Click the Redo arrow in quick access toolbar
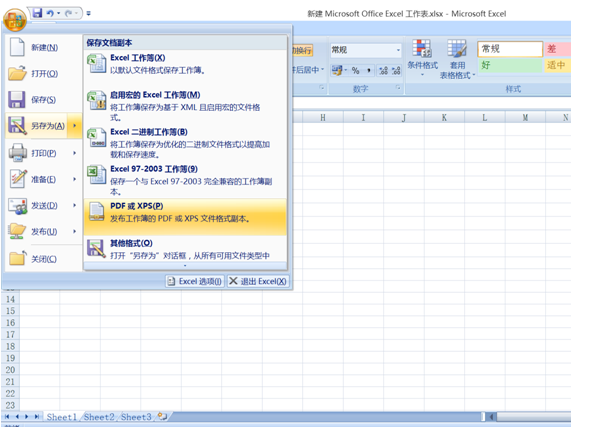 (x=69, y=13)
